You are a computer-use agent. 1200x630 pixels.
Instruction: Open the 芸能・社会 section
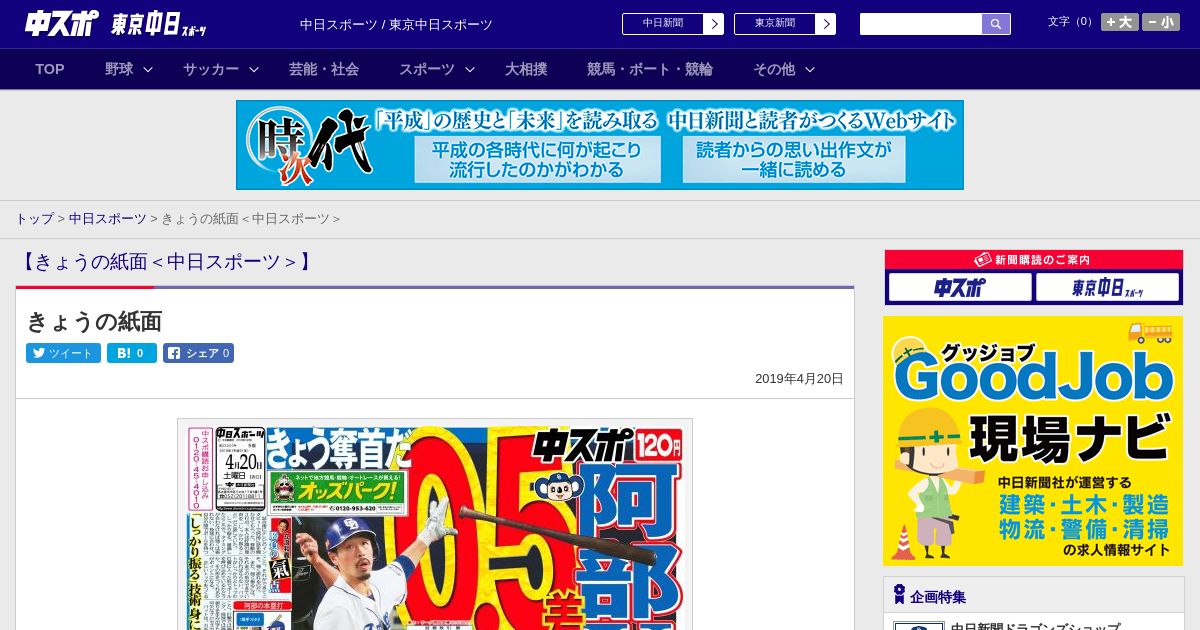tap(324, 69)
